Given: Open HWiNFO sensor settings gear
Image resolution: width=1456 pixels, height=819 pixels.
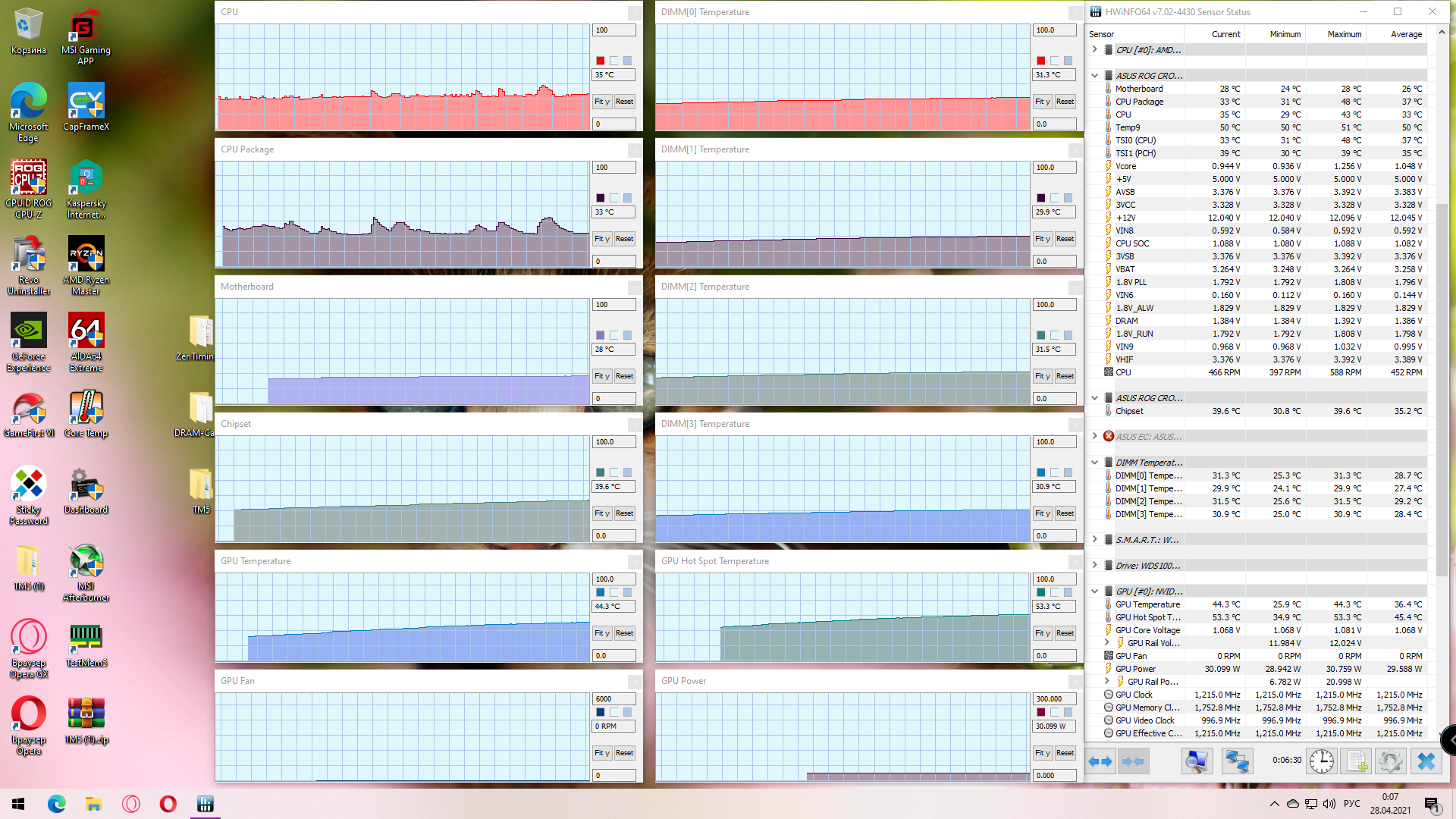Looking at the screenshot, I should coord(1390,761).
